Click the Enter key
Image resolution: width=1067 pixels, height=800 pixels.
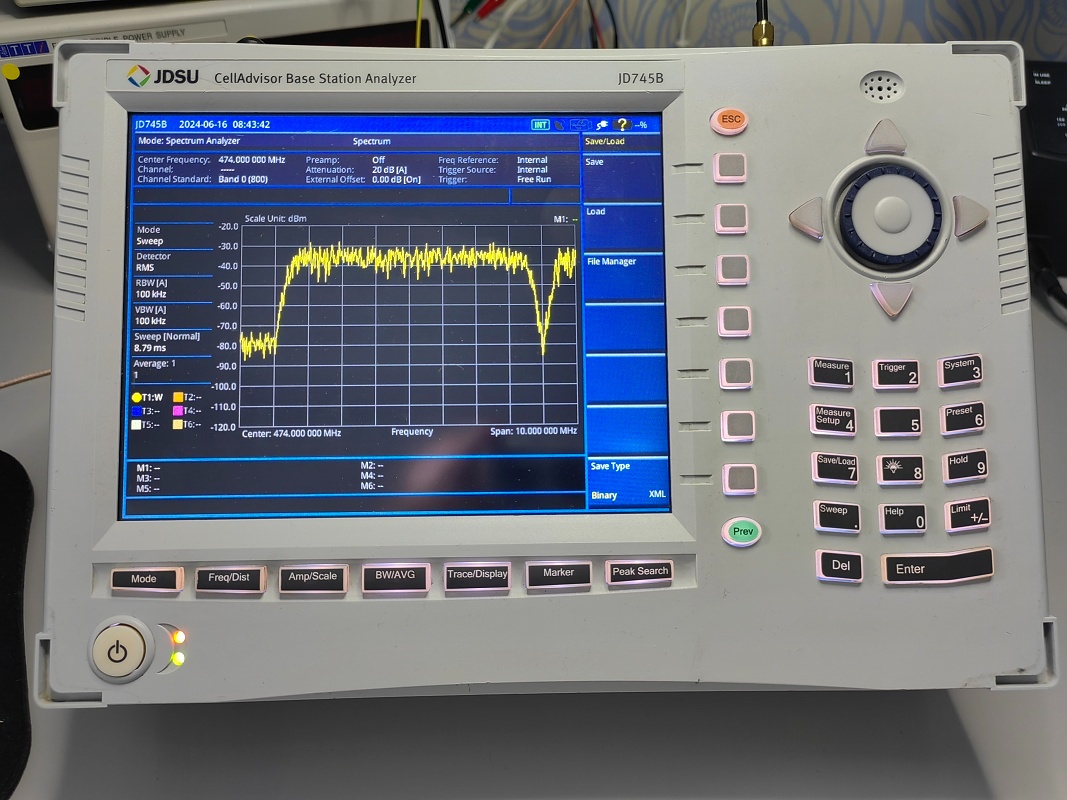click(x=938, y=567)
